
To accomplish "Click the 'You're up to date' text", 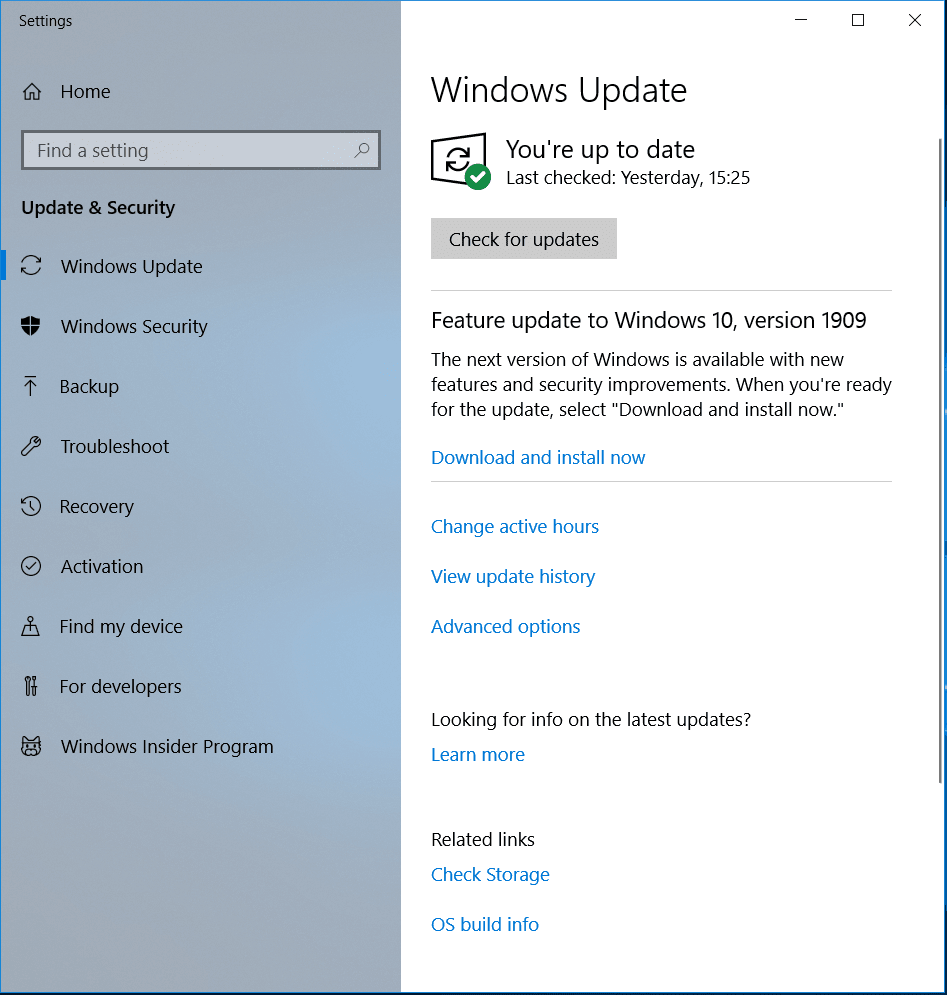I will [x=600, y=150].
